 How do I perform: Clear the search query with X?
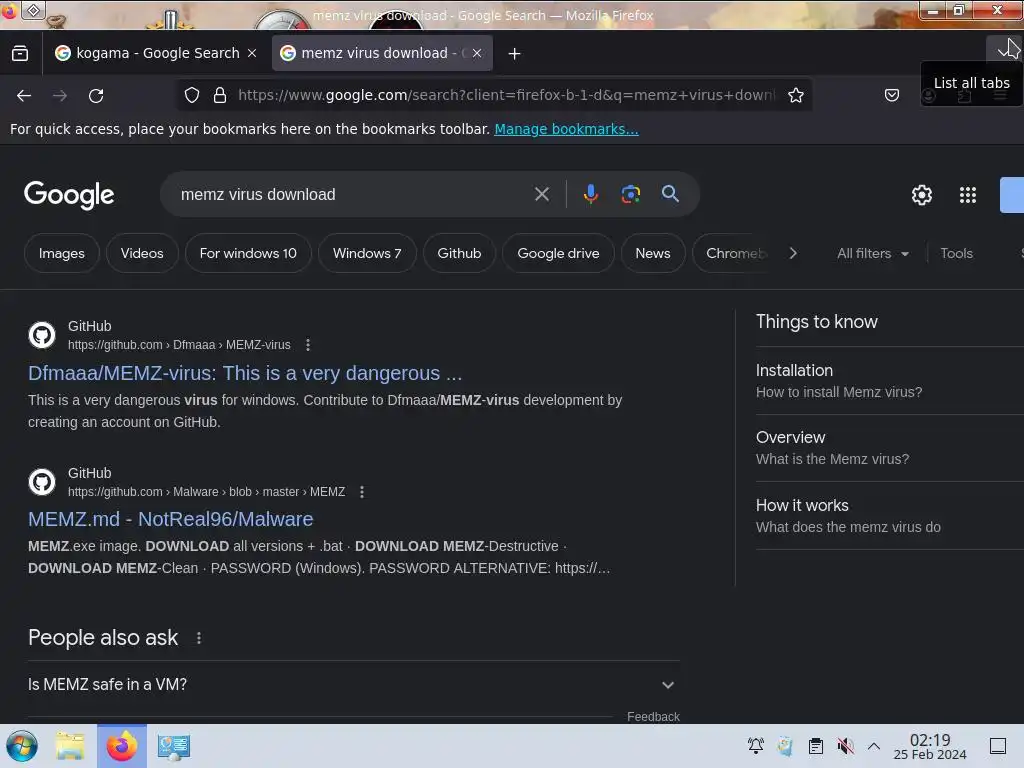click(541, 194)
